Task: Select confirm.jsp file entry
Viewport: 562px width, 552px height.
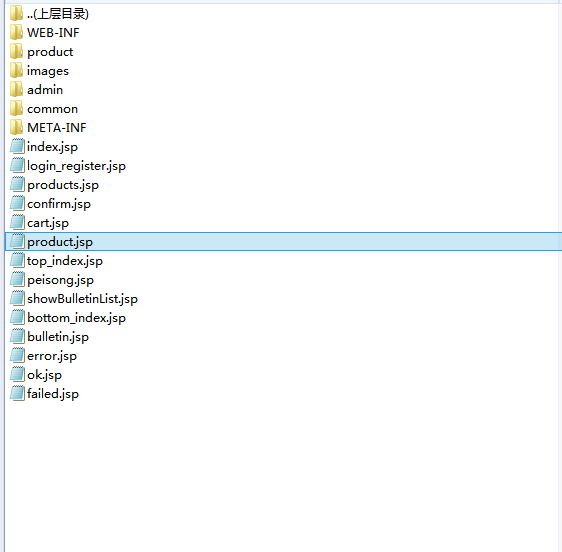Action: click(59, 204)
